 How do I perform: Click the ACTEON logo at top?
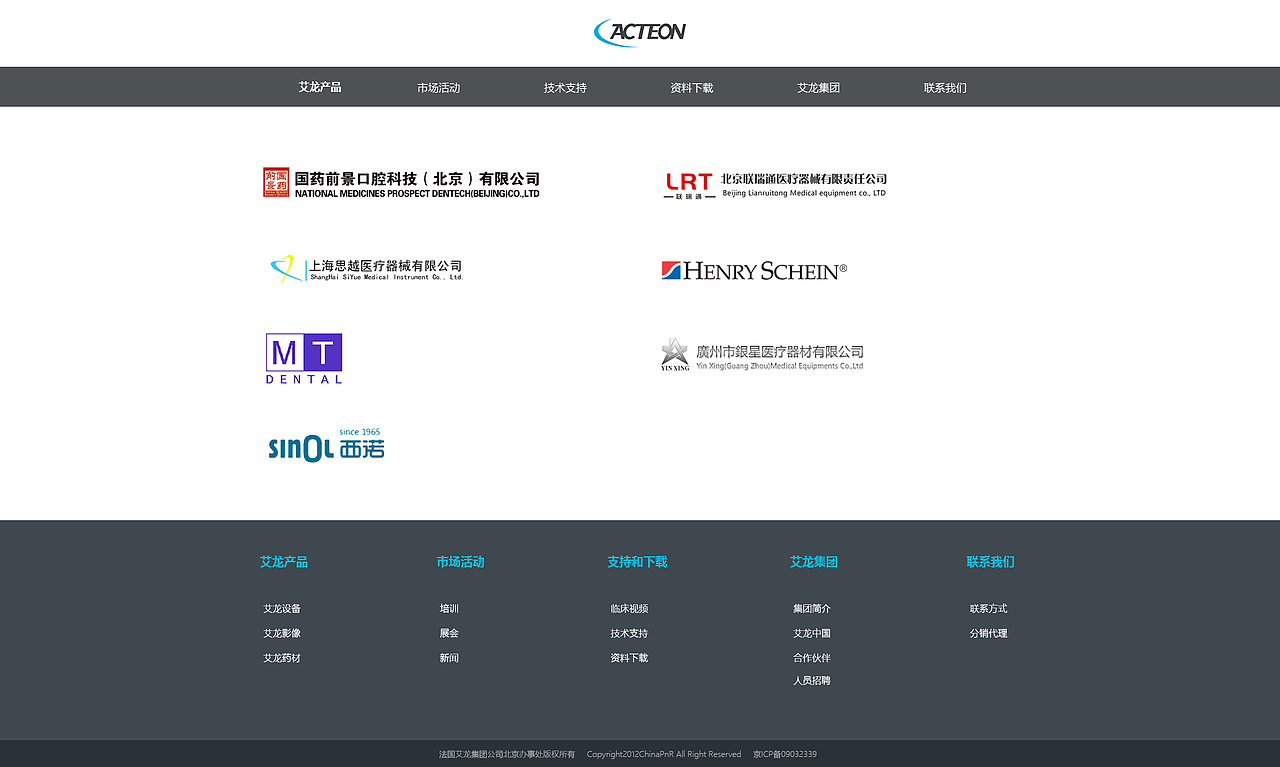pyautogui.click(x=640, y=32)
